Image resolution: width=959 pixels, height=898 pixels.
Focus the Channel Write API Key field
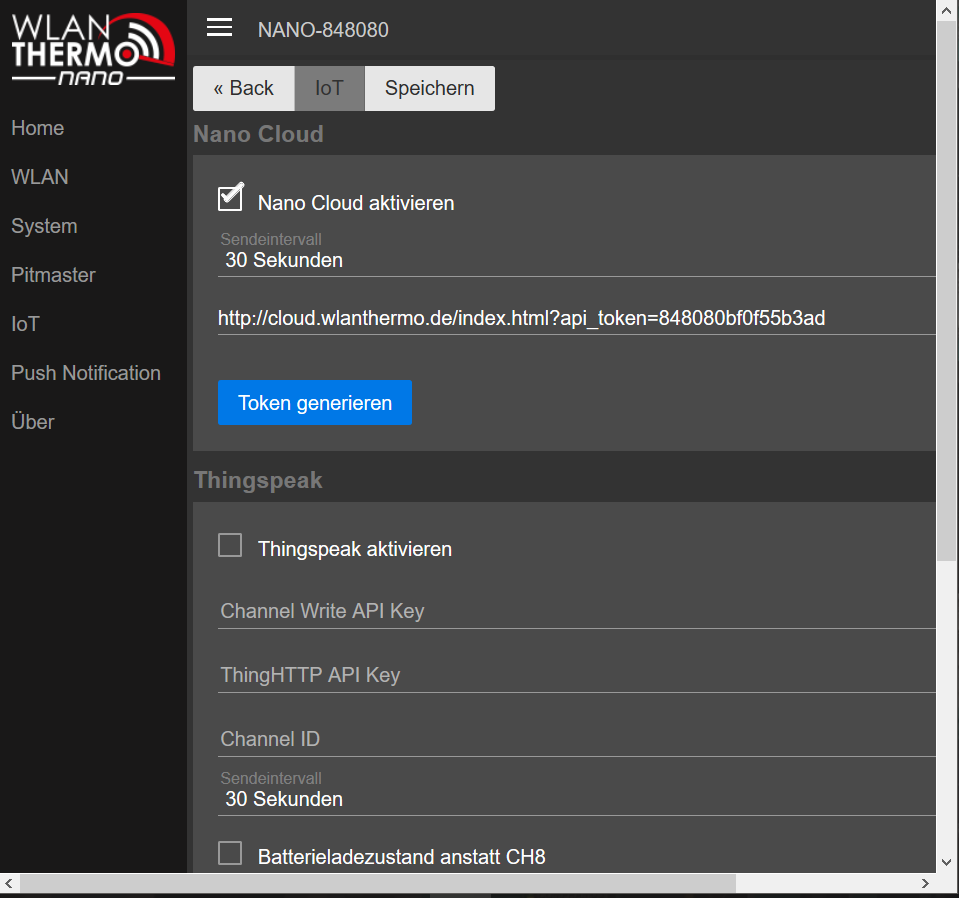pos(576,611)
